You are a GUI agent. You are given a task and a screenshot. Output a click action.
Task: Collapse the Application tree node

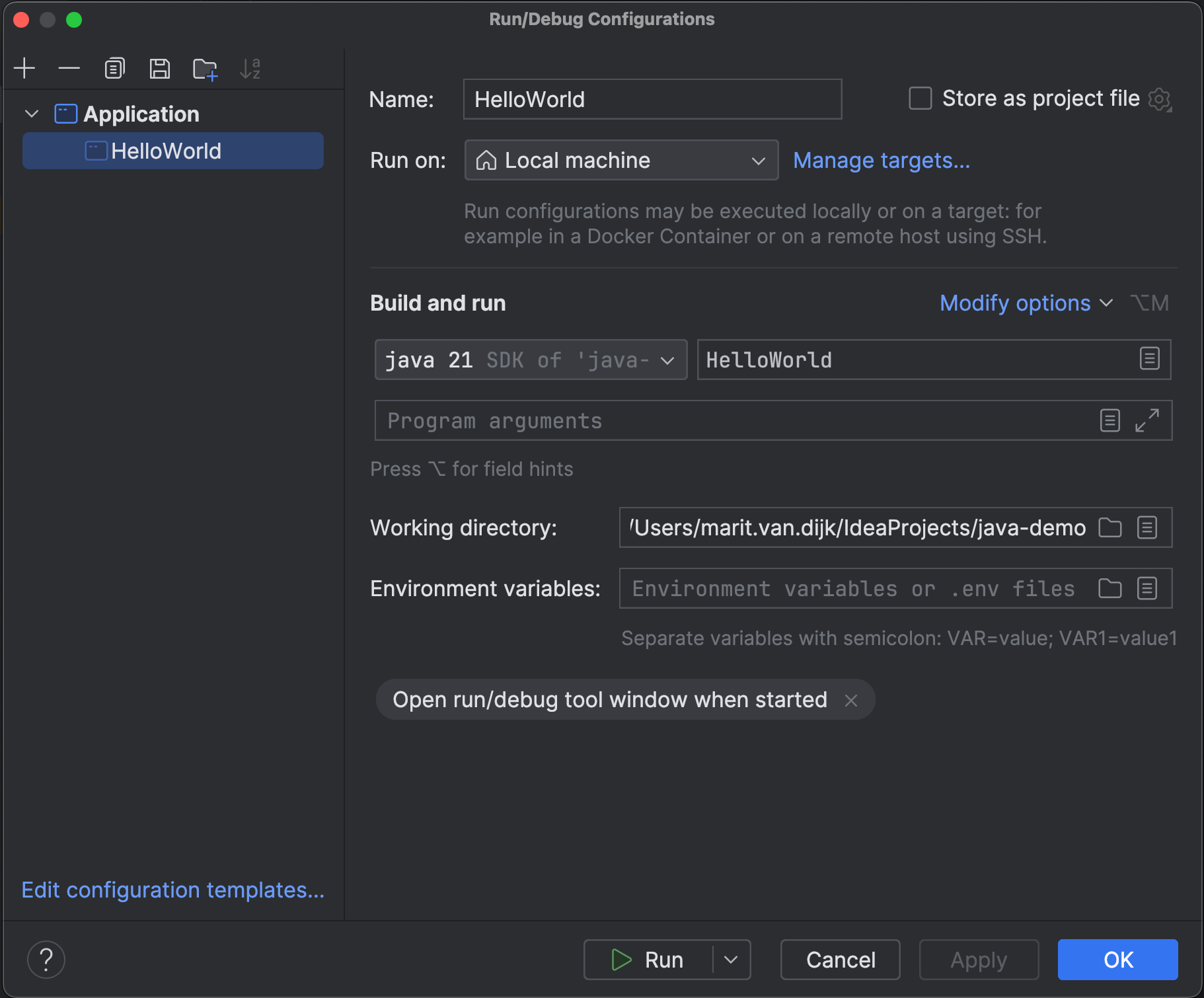31,113
